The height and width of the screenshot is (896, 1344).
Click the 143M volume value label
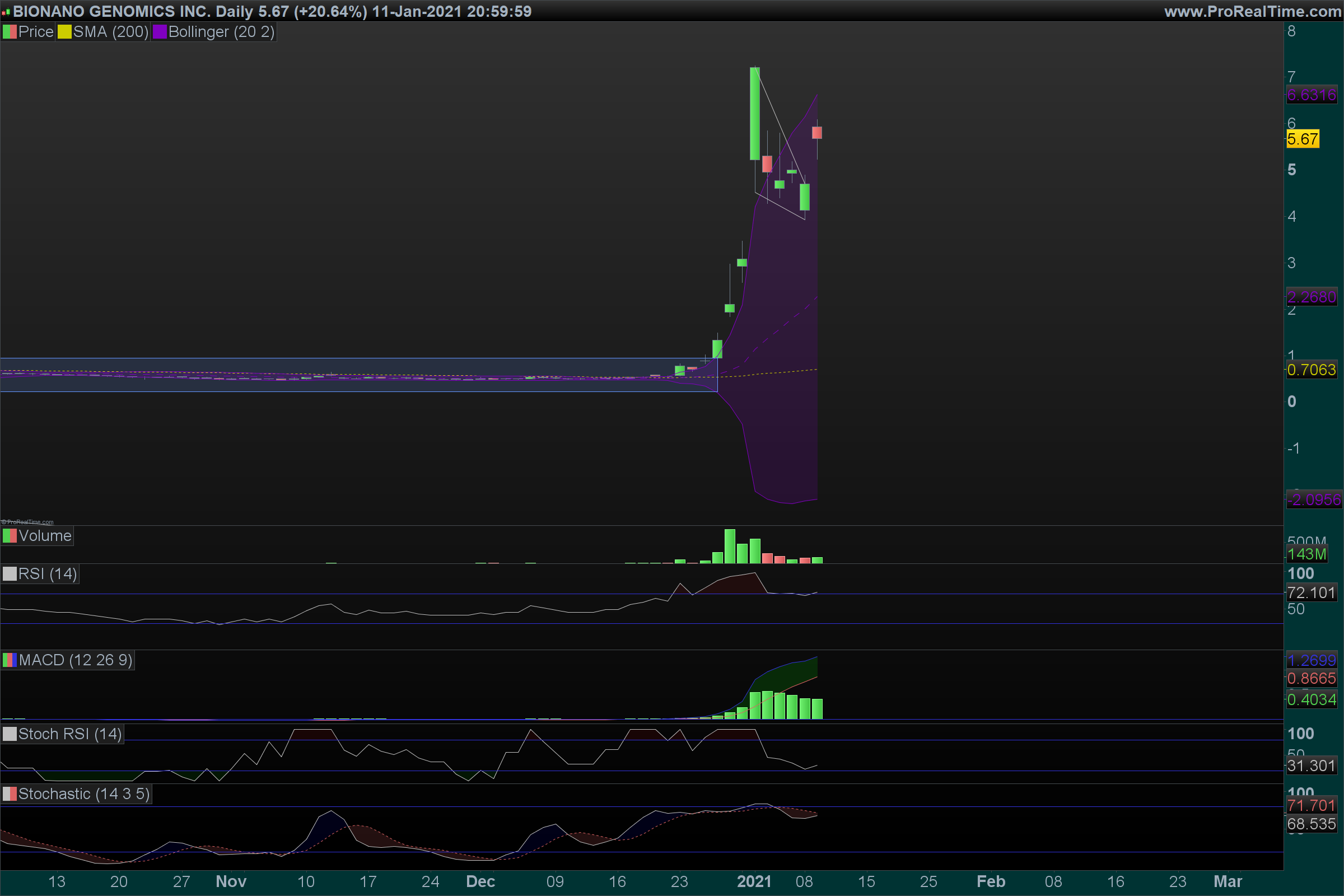[1306, 554]
